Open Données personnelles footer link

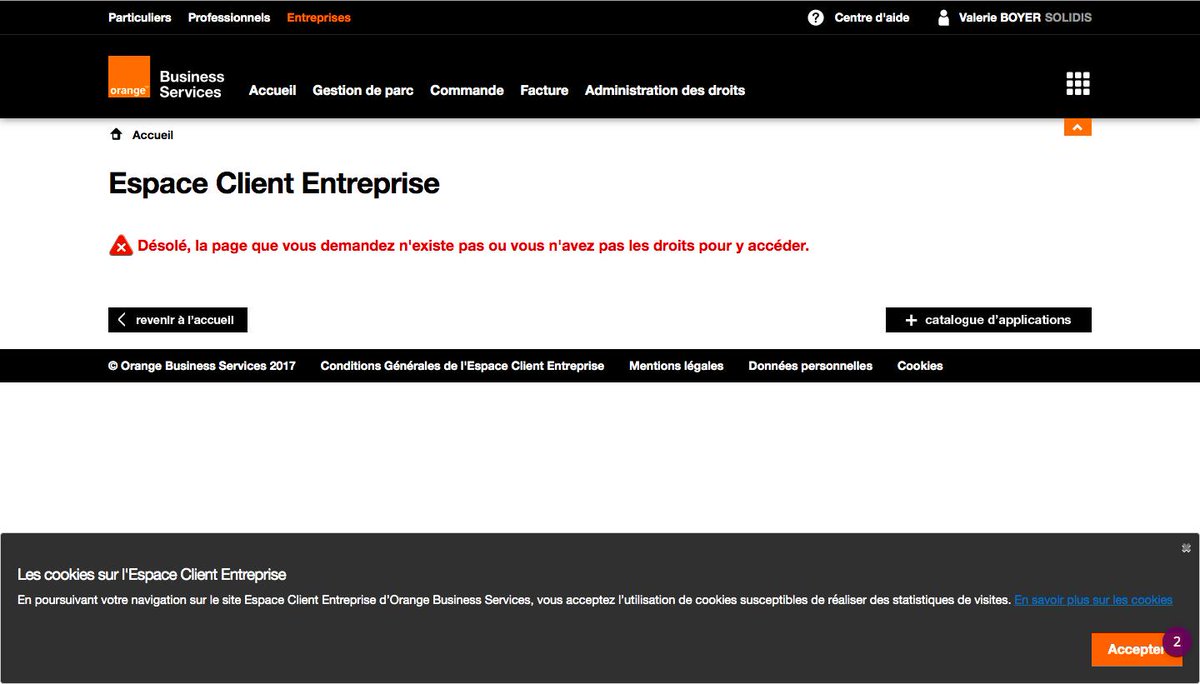[x=810, y=366]
